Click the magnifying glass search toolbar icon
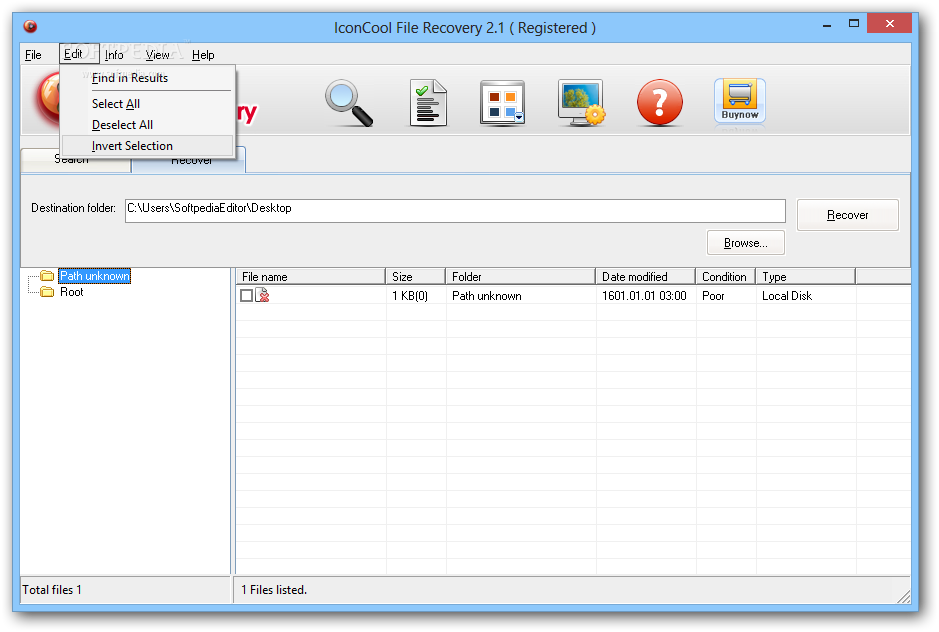This screenshot has height=632, width=939. pos(349,103)
